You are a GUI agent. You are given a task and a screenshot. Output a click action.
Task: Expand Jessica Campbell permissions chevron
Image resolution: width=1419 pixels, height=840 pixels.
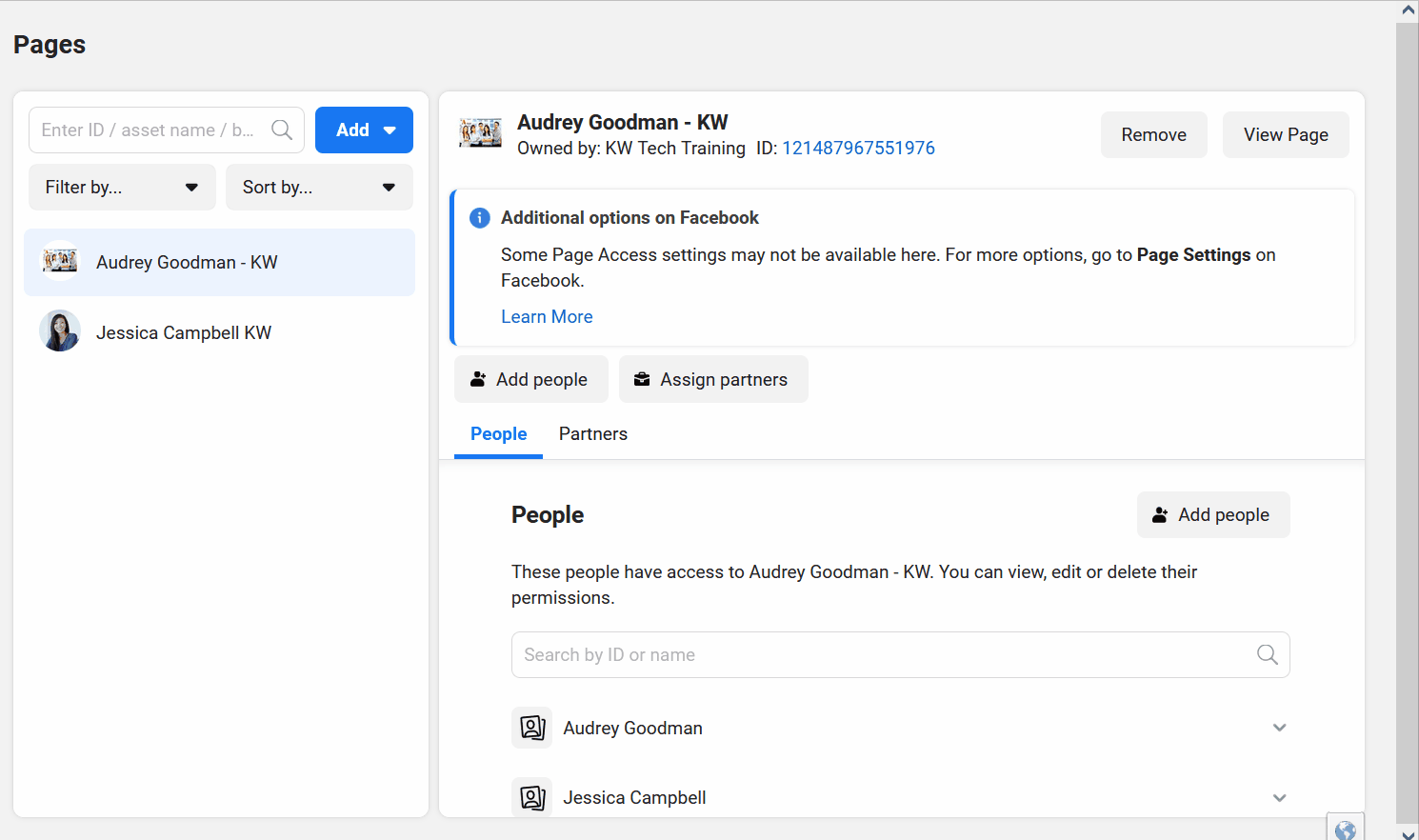[x=1279, y=798]
